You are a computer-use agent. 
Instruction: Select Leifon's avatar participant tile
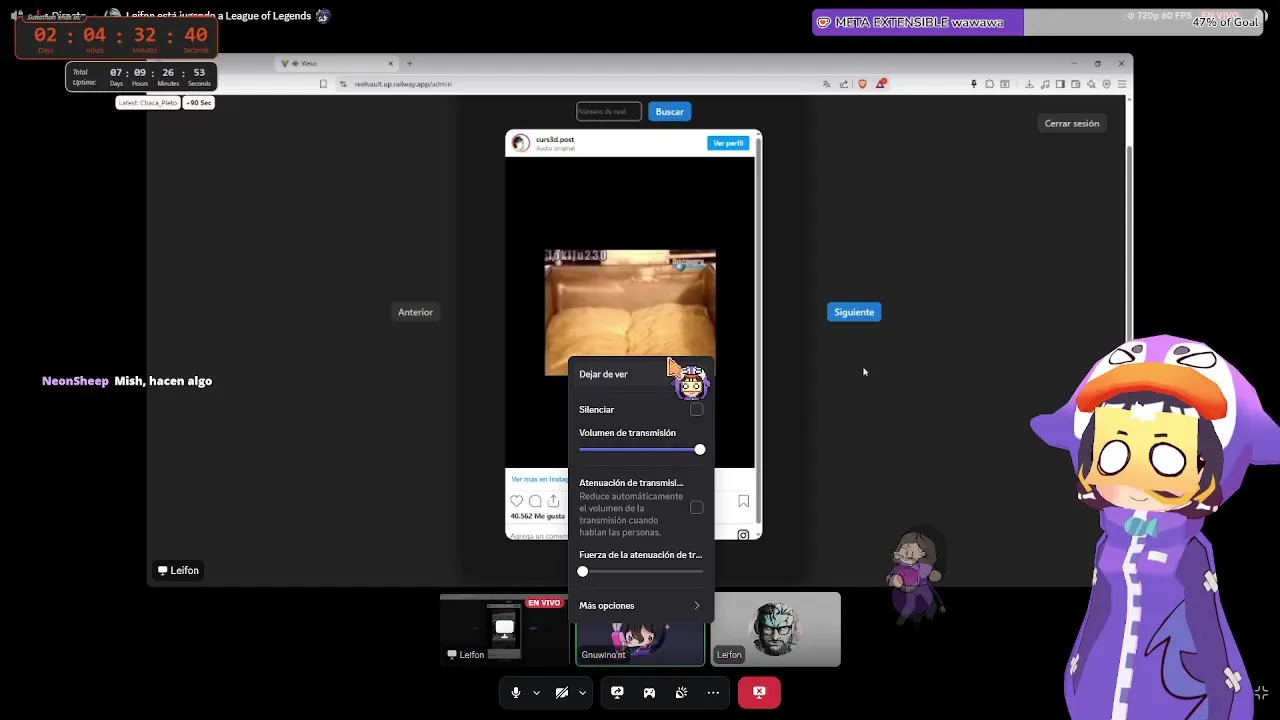pyautogui.click(x=776, y=629)
